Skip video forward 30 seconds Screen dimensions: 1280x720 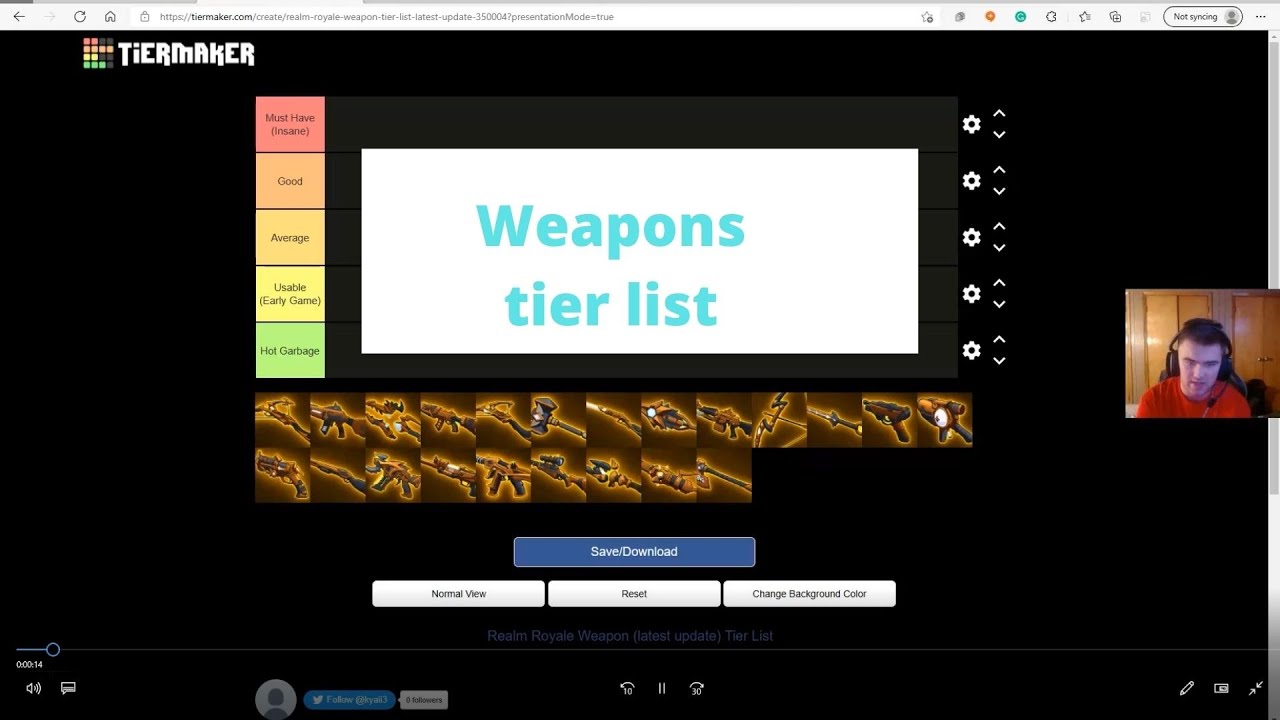696,688
